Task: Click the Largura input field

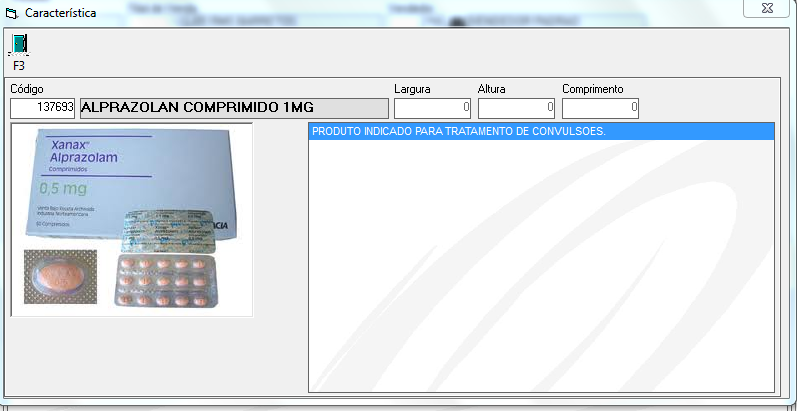Action: pos(433,108)
